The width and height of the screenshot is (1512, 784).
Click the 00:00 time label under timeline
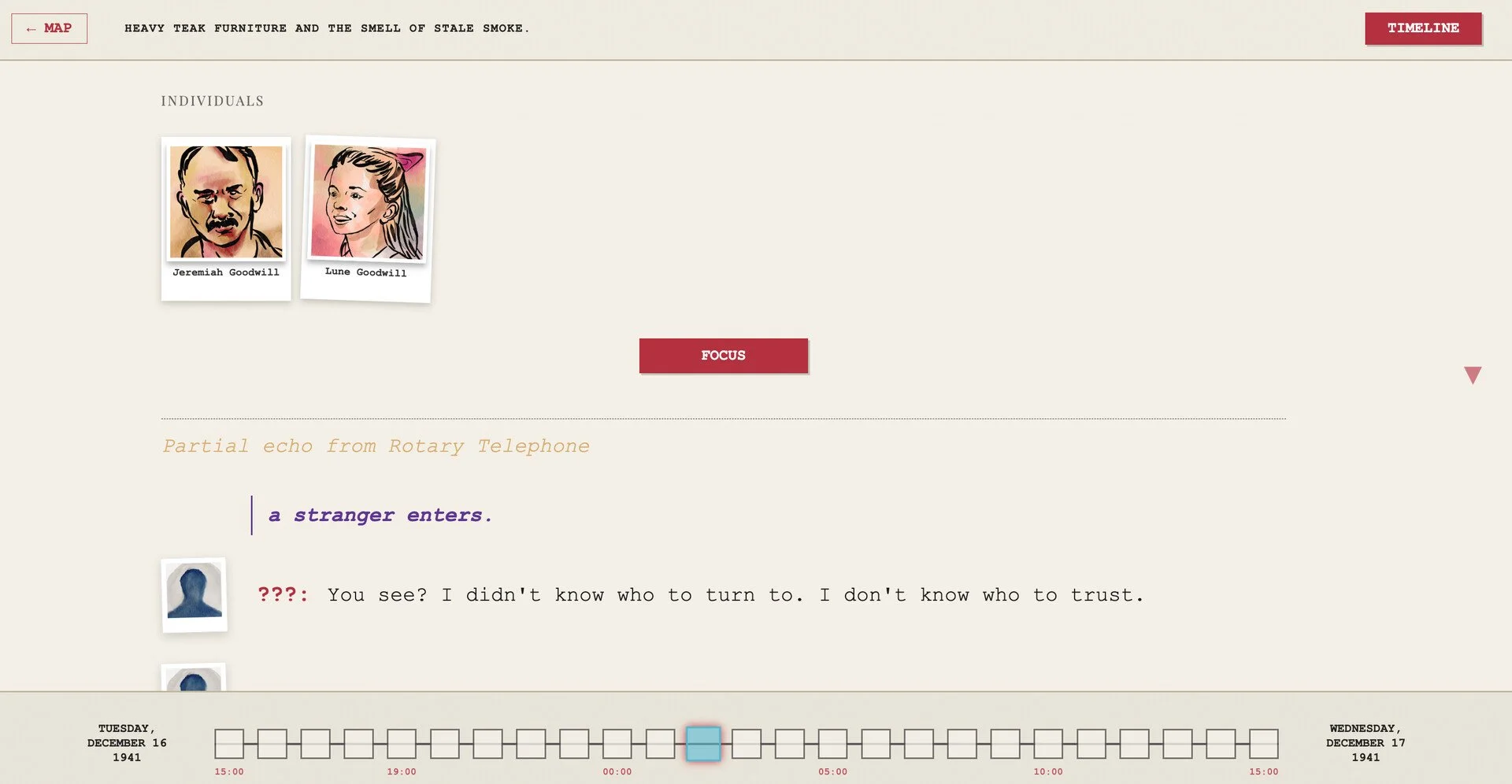click(617, 772)
